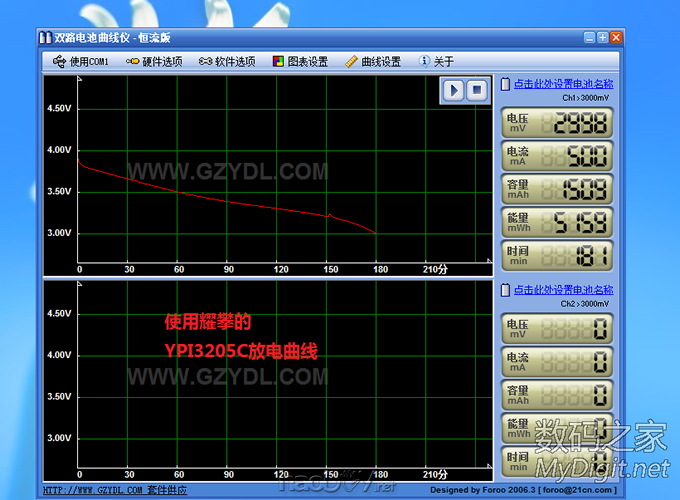Click the Ch1 能量 mWh energy display
The image size is (680, 500).
[x=557, y=222]
